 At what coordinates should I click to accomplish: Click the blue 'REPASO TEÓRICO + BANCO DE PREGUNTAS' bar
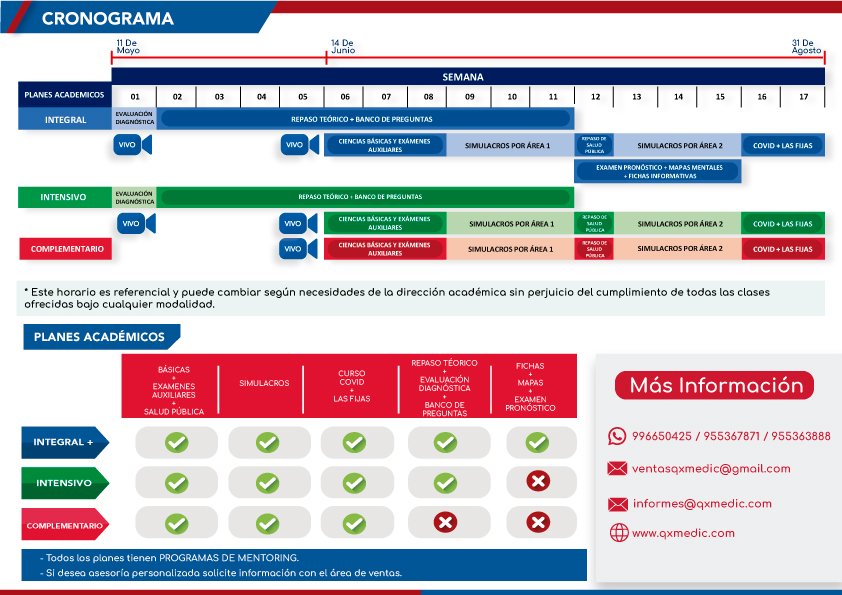(365, 119)
